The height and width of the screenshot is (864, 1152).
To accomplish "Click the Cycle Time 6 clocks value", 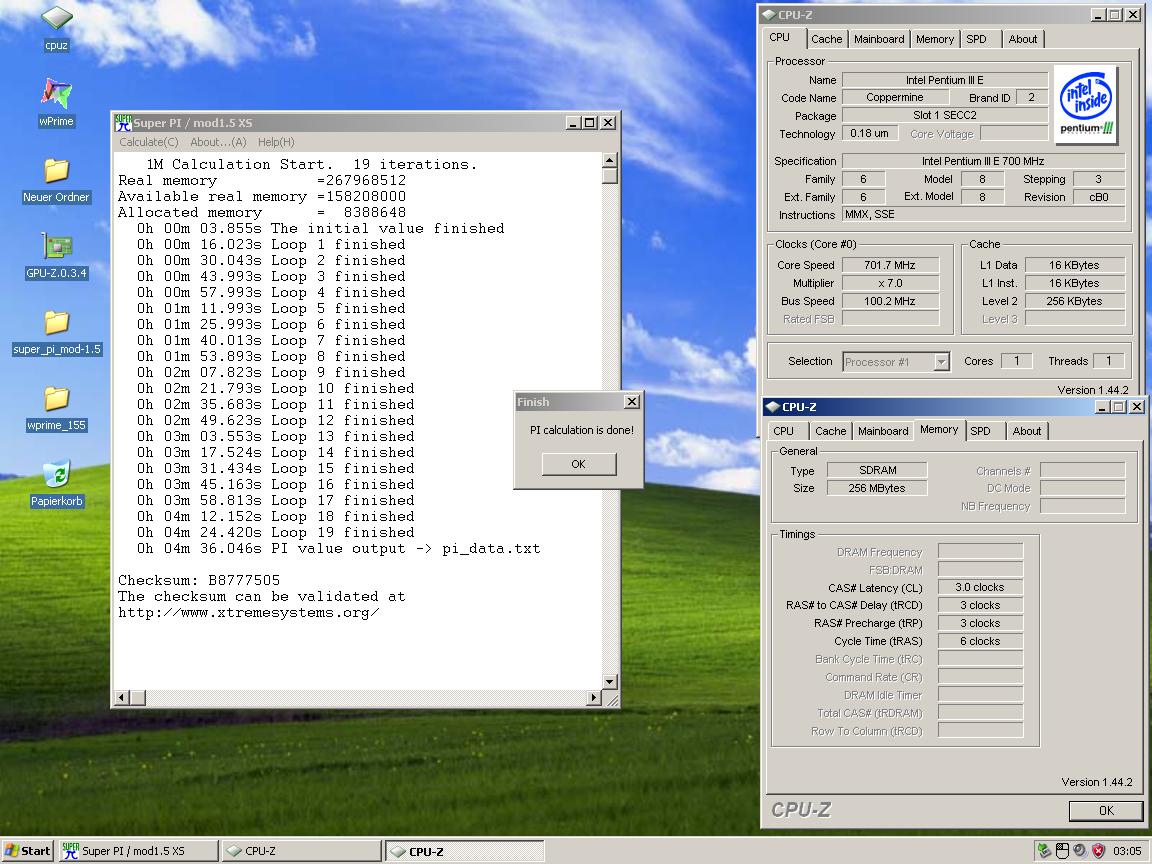I will pyautogui.click(x=979, y=641).
